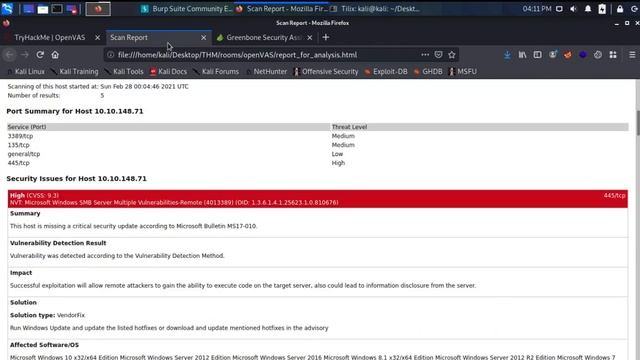Switch to Greenbone Security Assistant tab
Screen dimensions: 640x360
pos(263,38)
